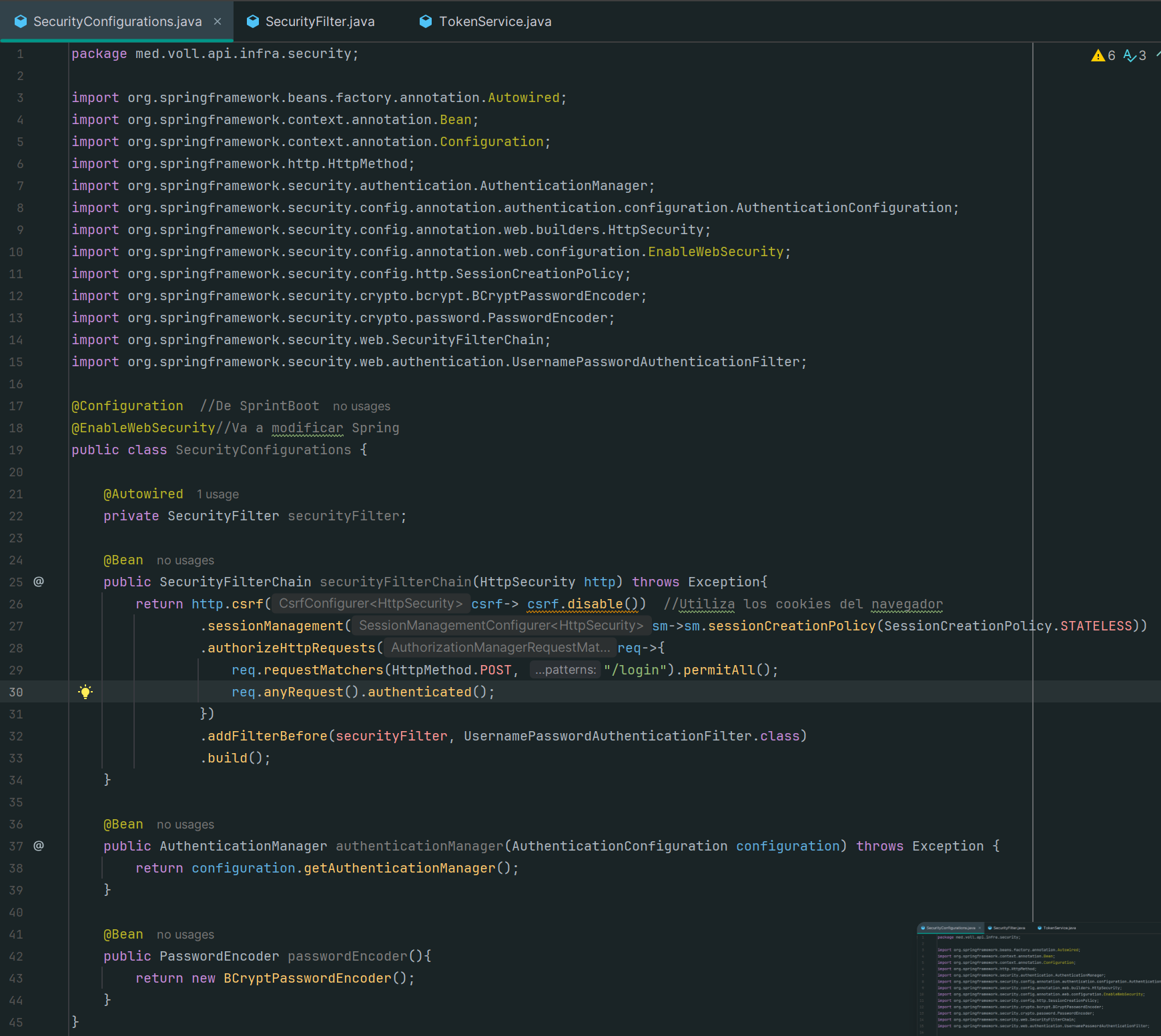Click the STATELESS constant on line 27

coord(1096,626)
